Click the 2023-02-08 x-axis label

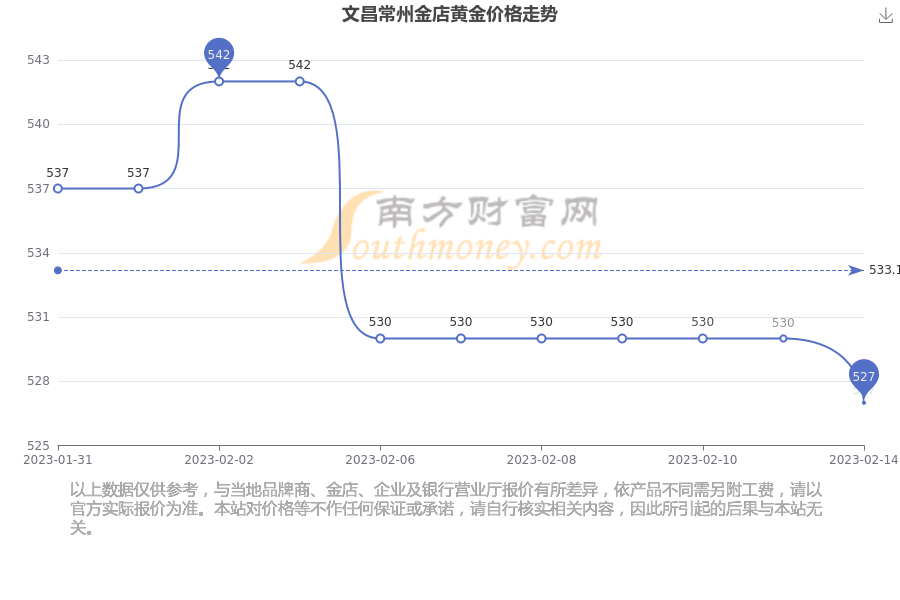tap(541, 460)
